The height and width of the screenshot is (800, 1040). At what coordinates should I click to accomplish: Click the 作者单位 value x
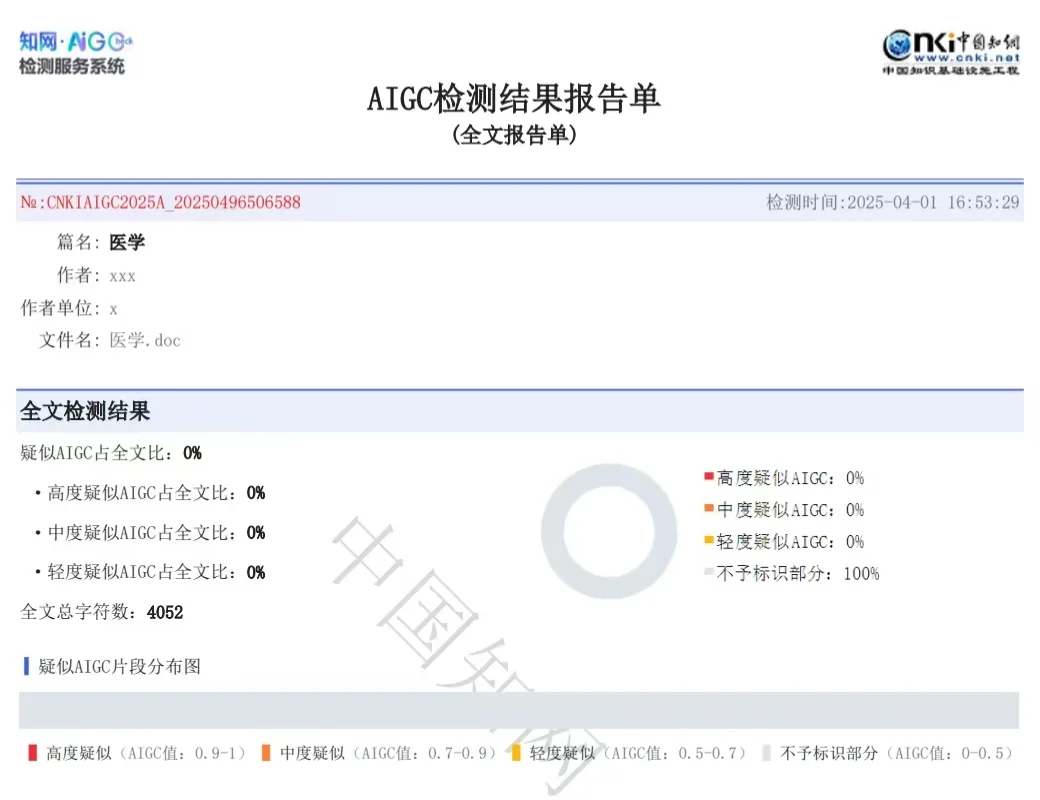pos(113,309)
